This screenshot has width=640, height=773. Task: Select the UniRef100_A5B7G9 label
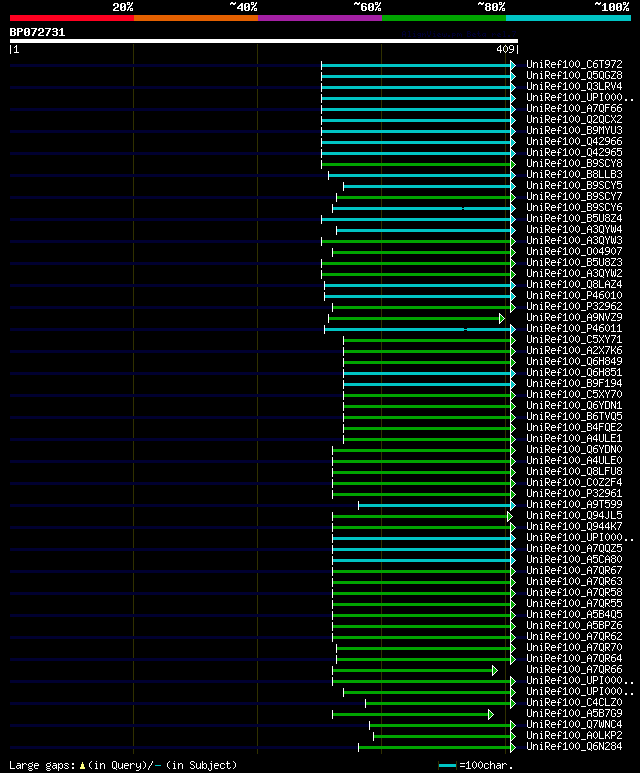[574, 713]
